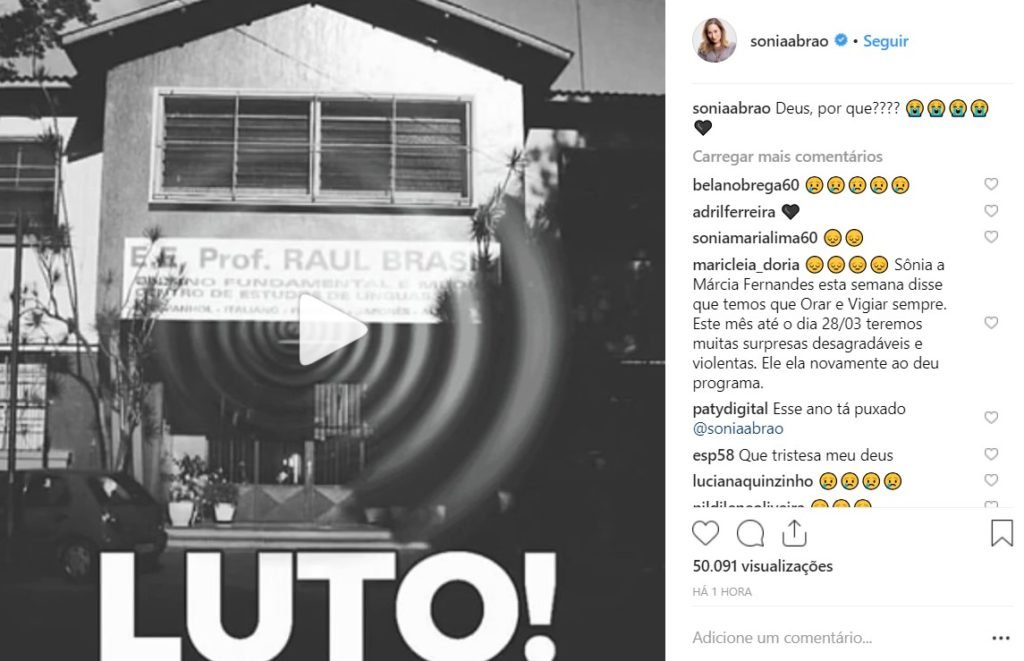Open soniaabrao username in the header
The image size is (1024, 661).
(789, 41)
